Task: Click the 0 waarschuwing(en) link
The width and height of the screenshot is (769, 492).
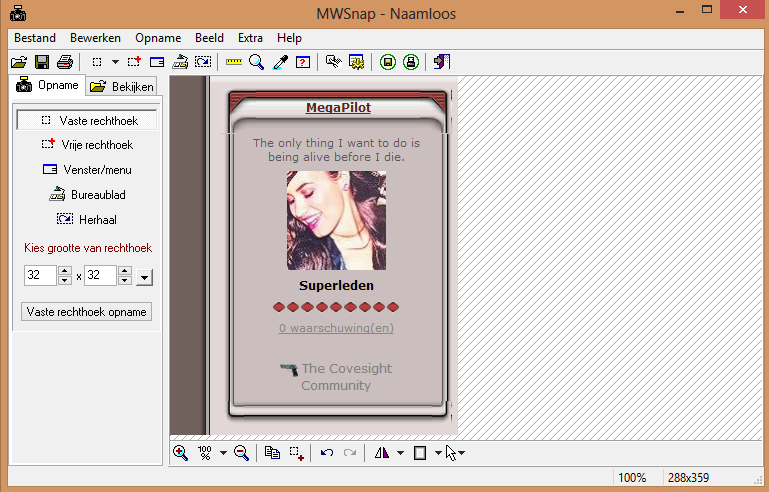Action: [336, 328]
